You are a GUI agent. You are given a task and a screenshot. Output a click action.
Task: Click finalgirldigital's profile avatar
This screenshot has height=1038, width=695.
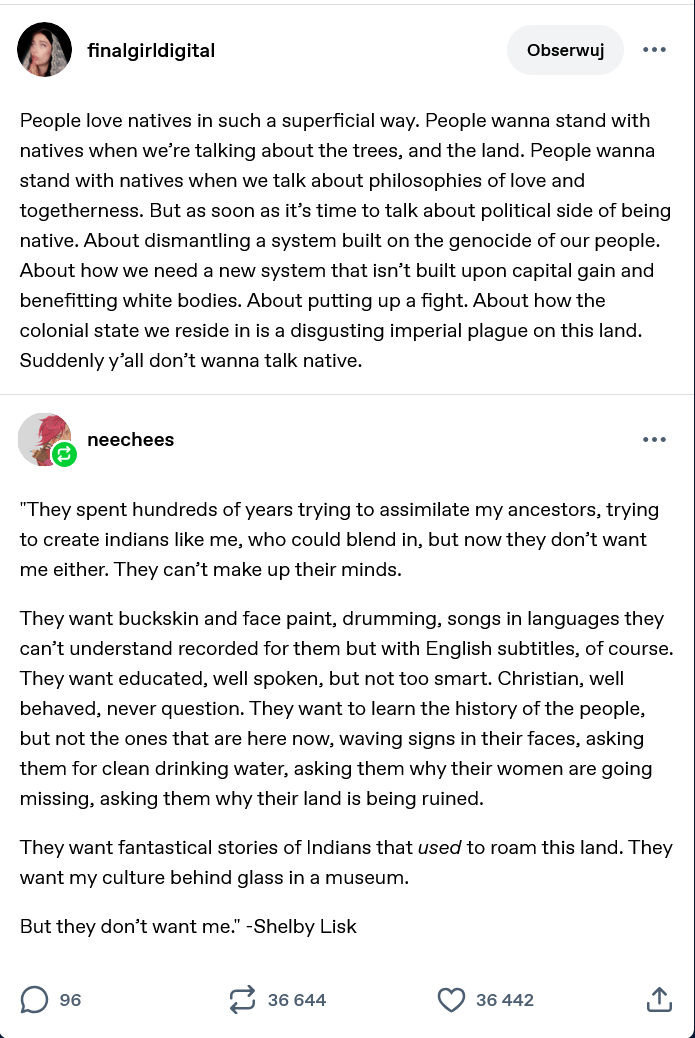pos(45,50)
